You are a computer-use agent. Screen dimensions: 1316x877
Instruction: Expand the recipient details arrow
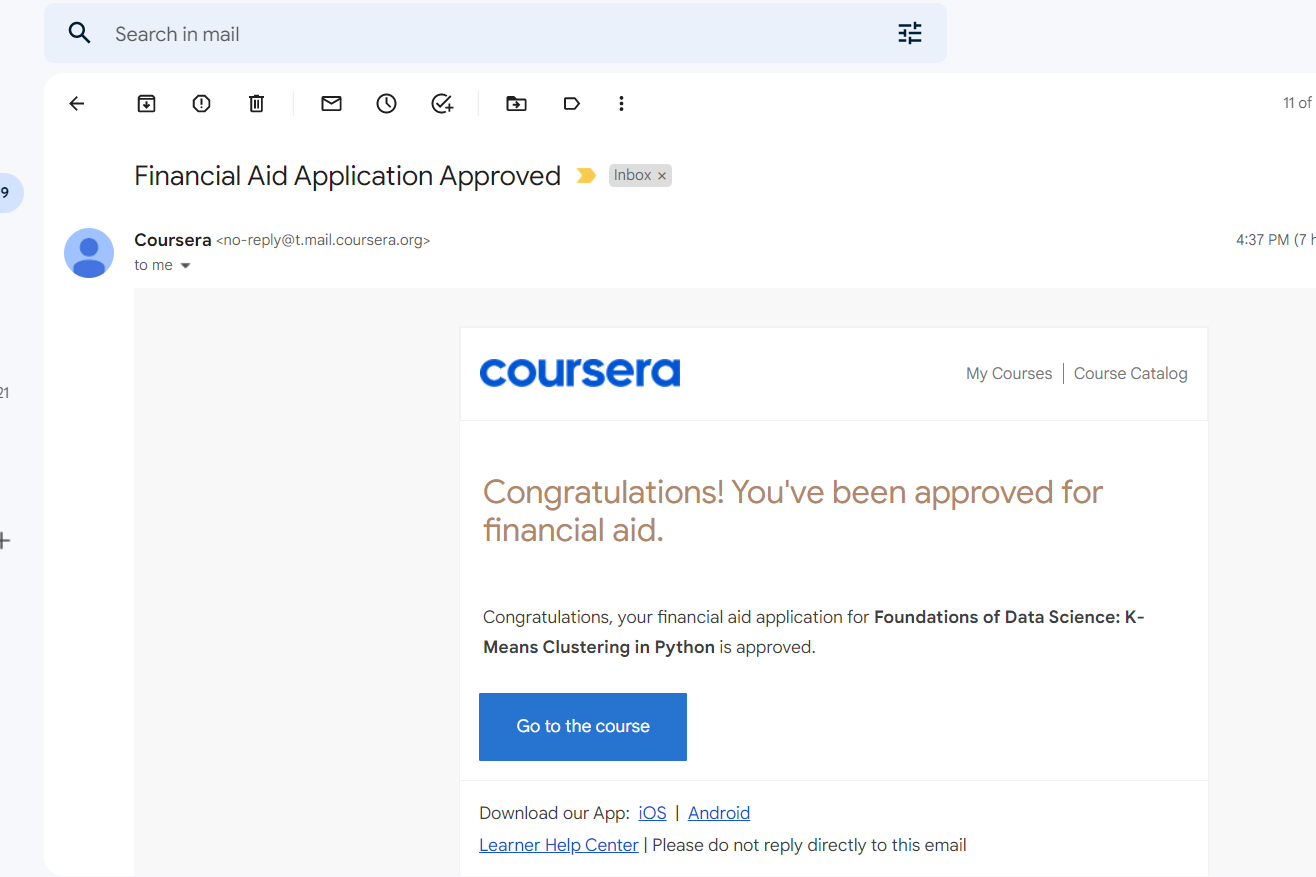[186, 265]
